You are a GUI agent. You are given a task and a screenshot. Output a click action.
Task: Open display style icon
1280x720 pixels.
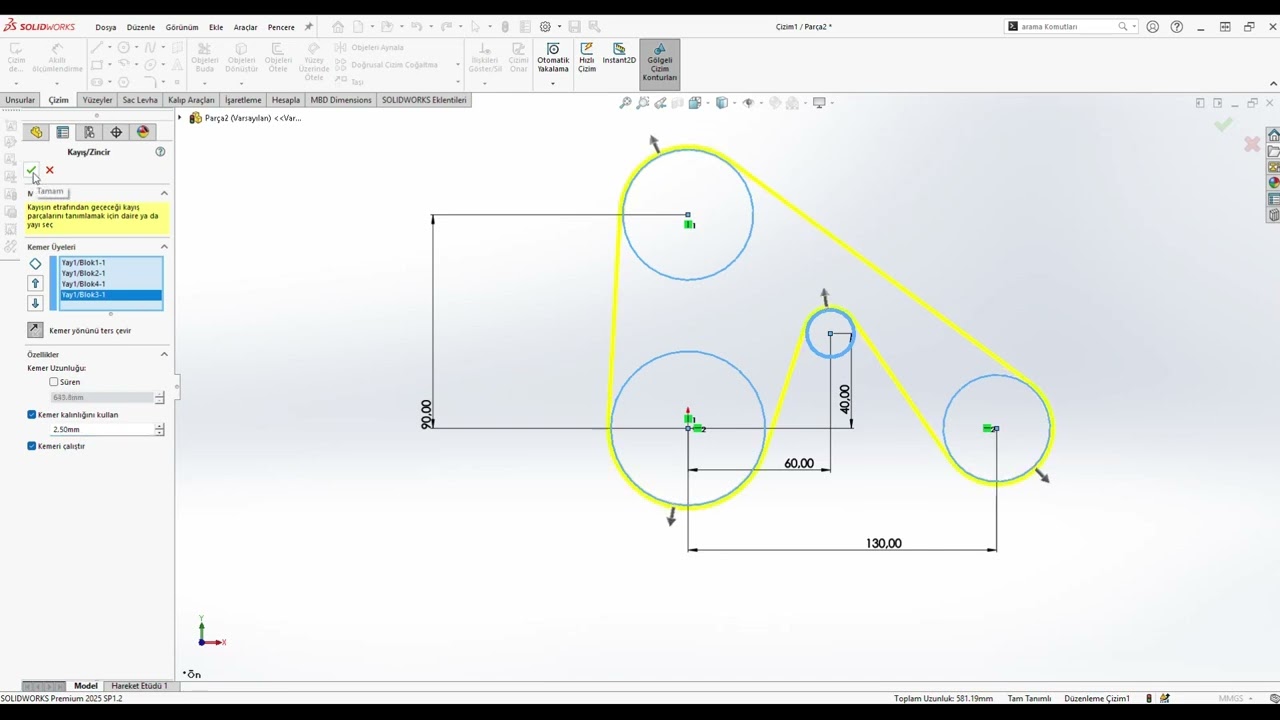tap(721, 103)
